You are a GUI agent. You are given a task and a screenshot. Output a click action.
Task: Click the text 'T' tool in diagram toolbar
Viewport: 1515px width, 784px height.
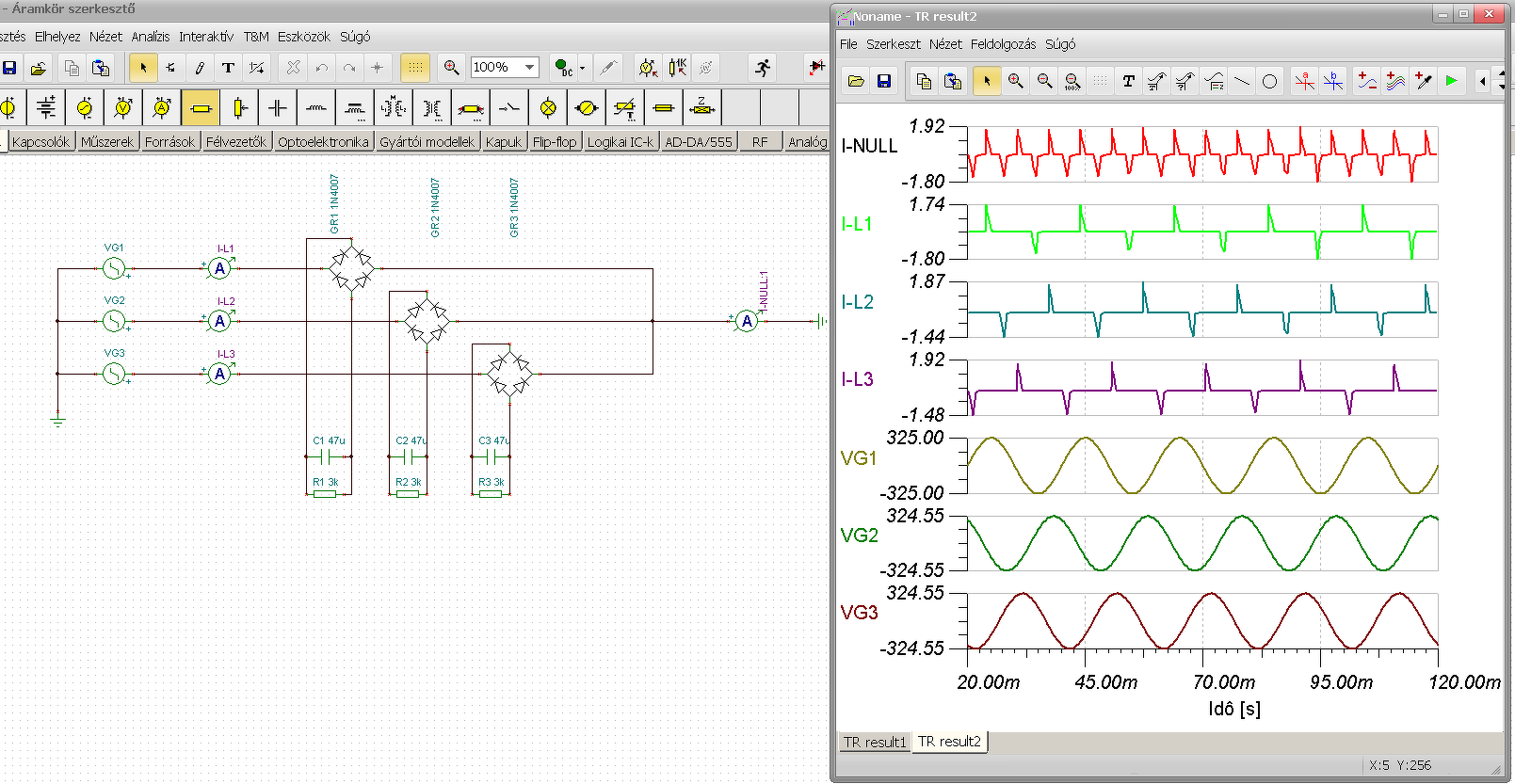tap(1128, 82)
